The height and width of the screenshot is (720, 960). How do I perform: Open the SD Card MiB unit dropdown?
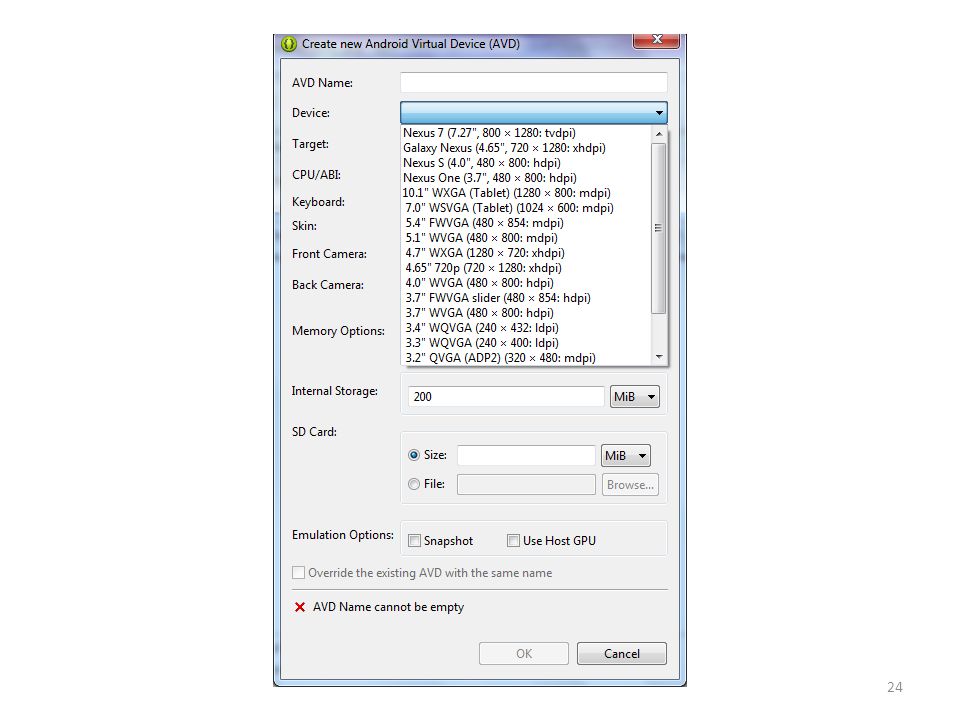pyautogui.click(x=626, y=455)
